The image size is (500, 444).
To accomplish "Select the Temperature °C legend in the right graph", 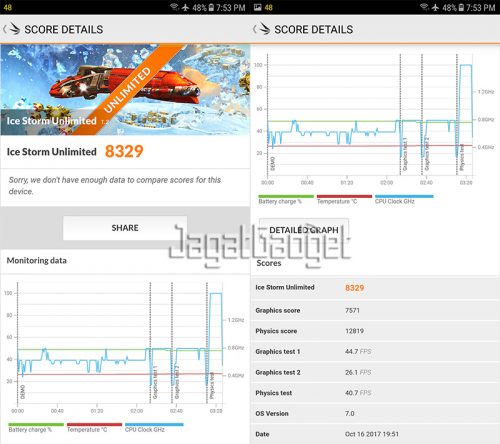I will tap(344, 199).
